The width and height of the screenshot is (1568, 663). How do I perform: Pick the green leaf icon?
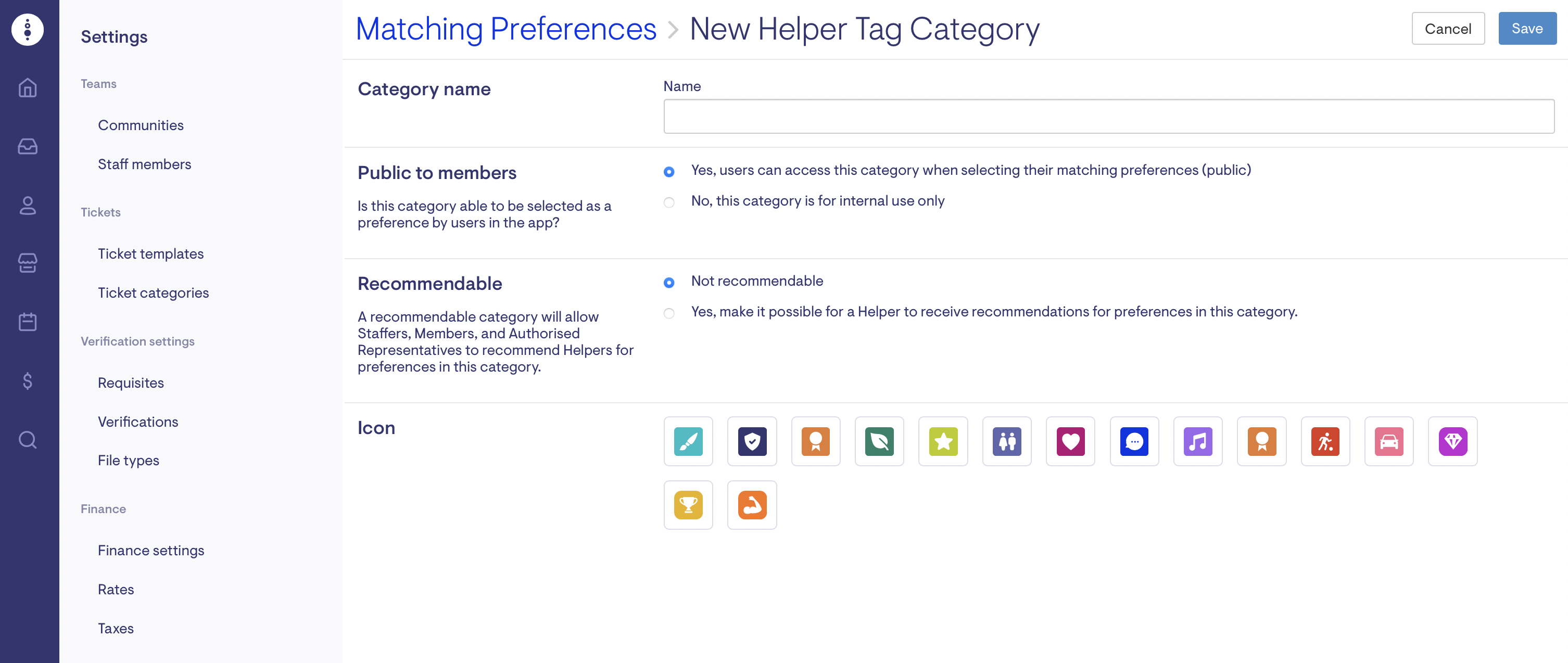click(x=879, y=441)
